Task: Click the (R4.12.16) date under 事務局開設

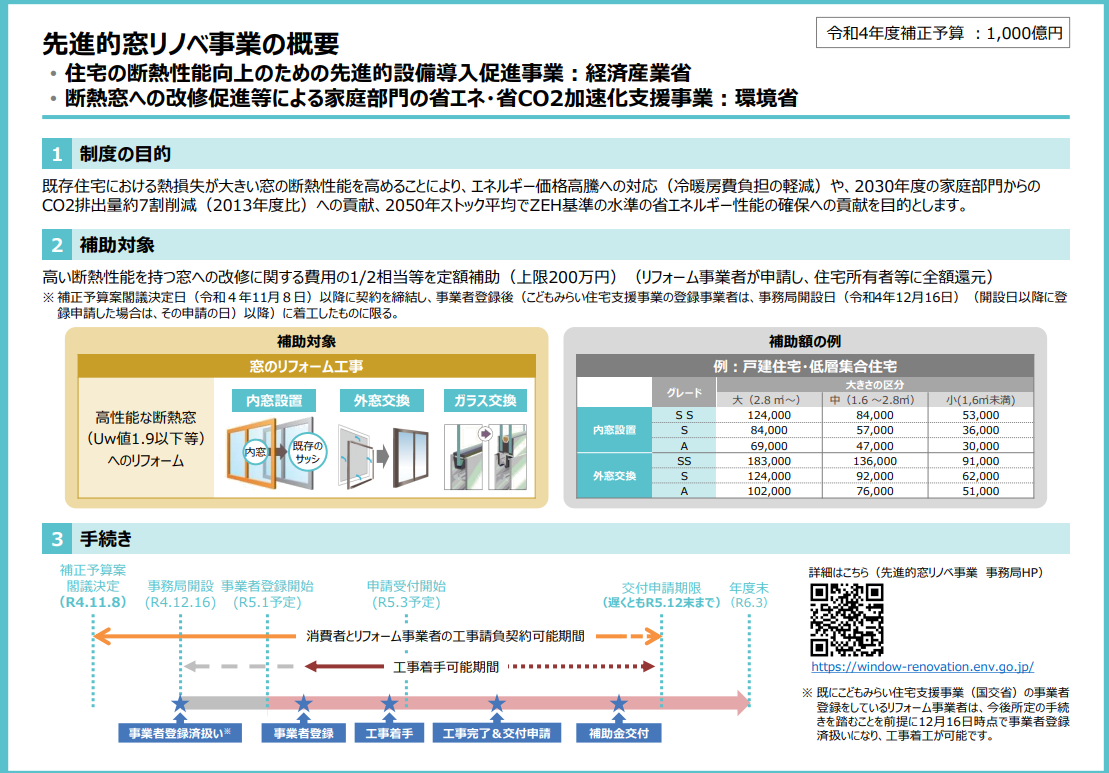Action: (x=180, y=603)
